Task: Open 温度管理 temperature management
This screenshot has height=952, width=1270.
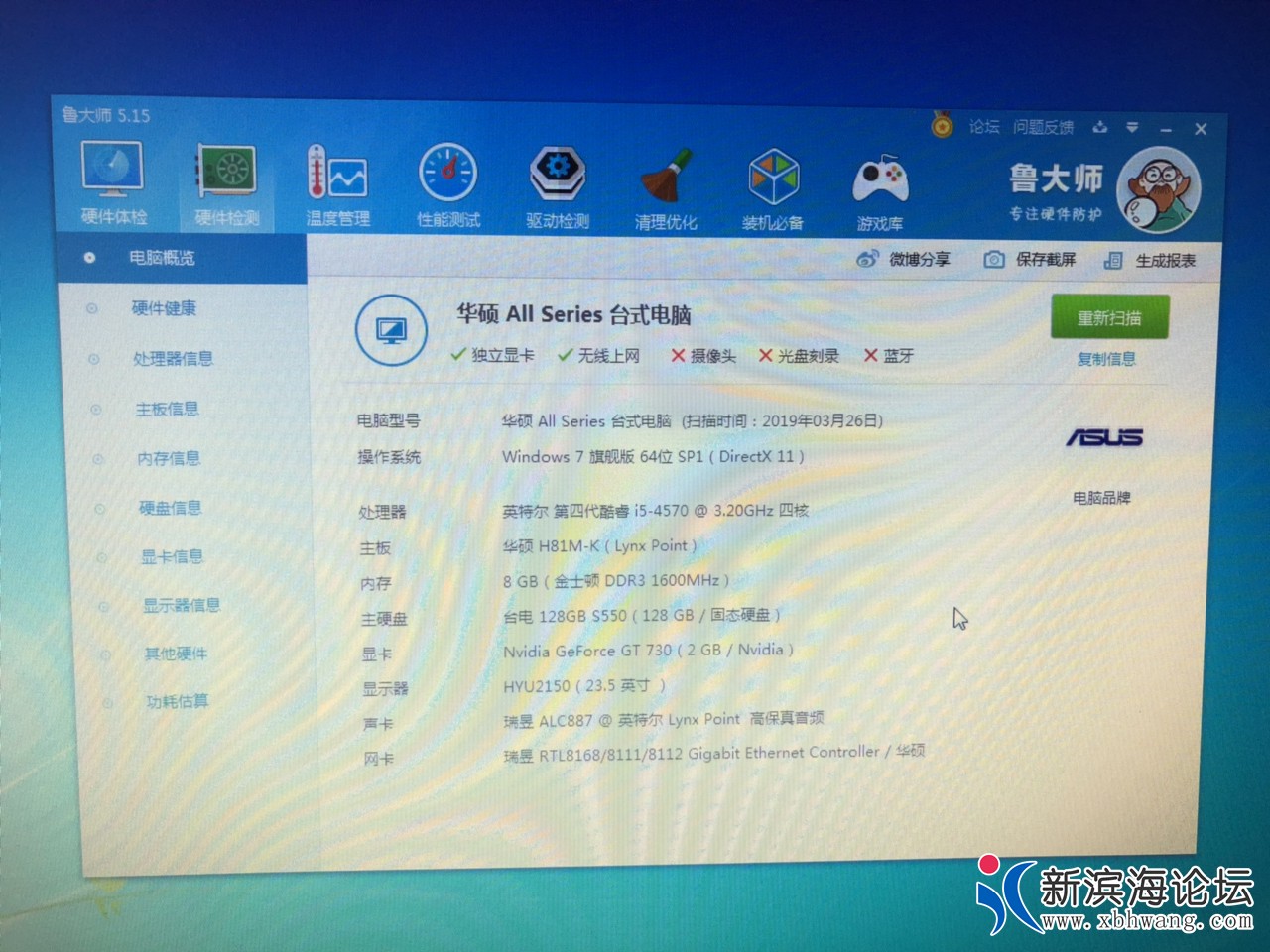Action: tap(337, 185)
